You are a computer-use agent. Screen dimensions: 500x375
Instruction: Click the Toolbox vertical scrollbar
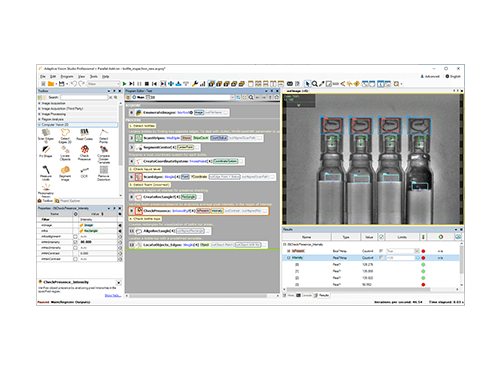120,149
